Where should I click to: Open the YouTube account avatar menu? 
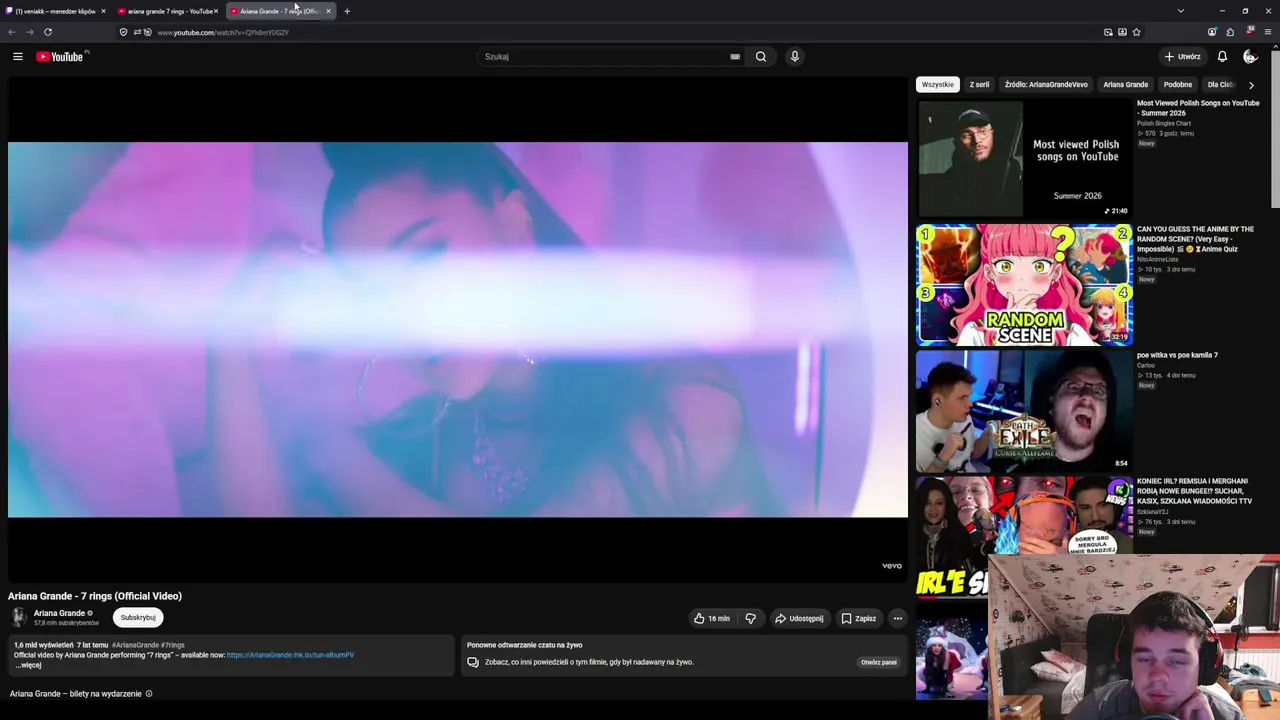click(x=1250, y=57)
